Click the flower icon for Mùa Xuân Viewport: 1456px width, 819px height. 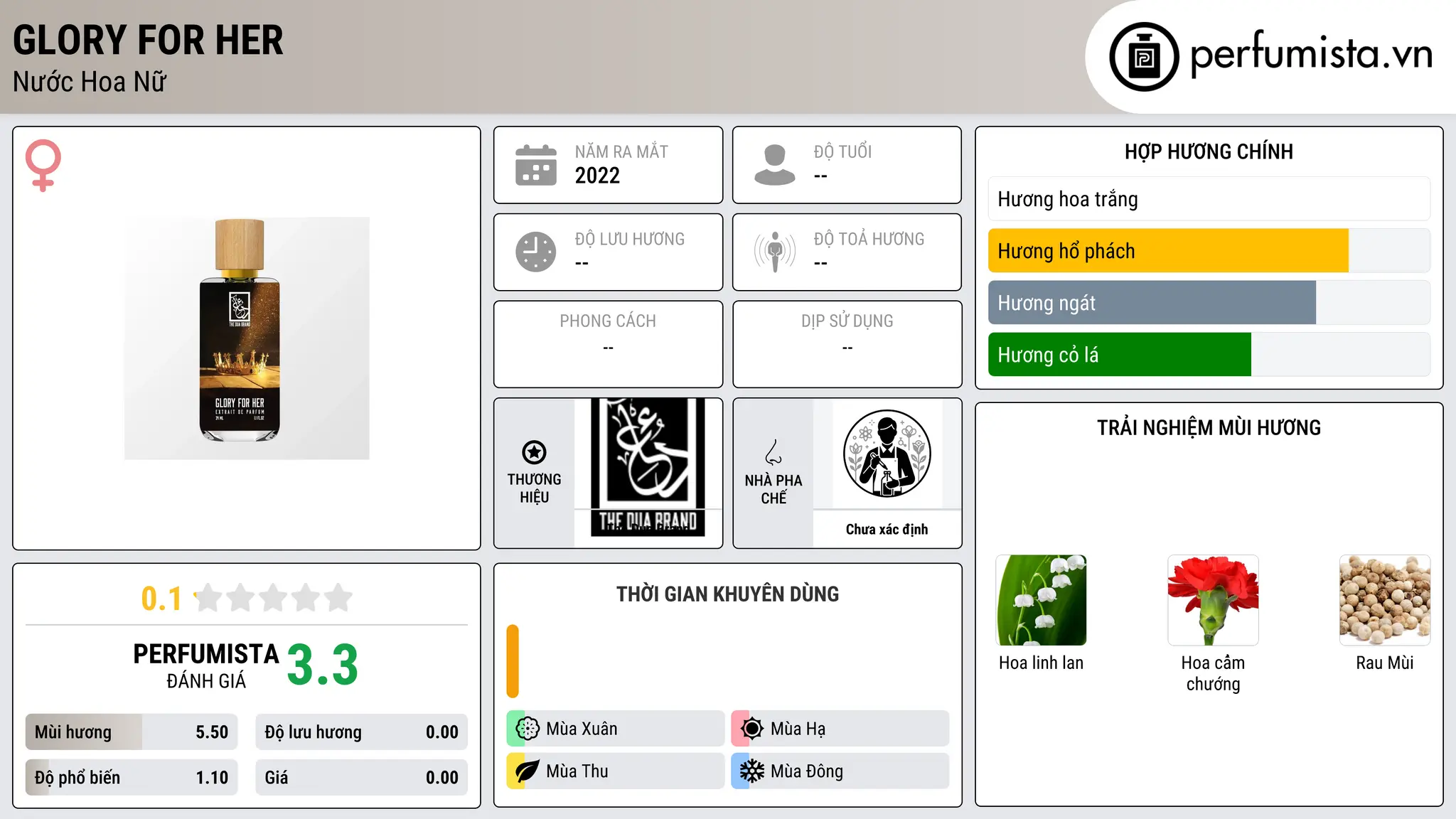pos(528,729)
